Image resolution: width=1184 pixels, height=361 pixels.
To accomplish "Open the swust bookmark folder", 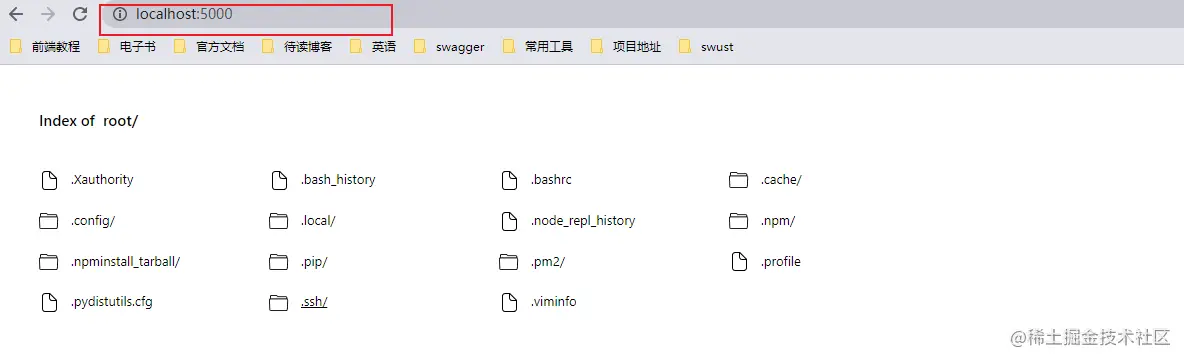I will [705, 47].
